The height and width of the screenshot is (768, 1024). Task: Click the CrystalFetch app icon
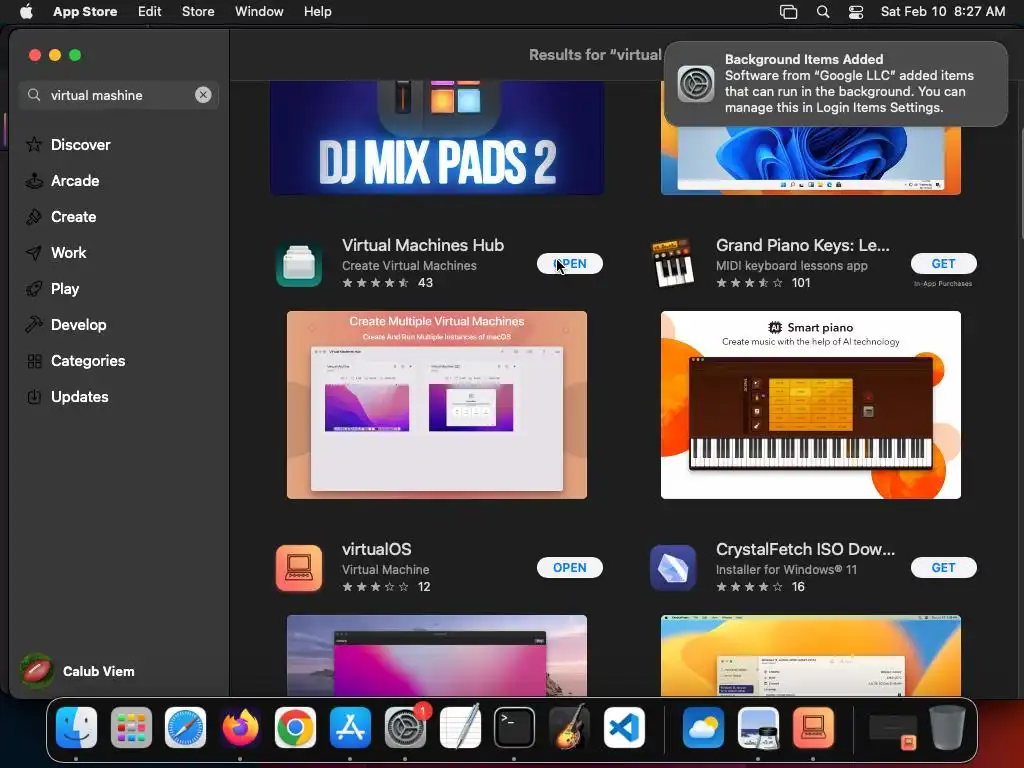(673, 568)
